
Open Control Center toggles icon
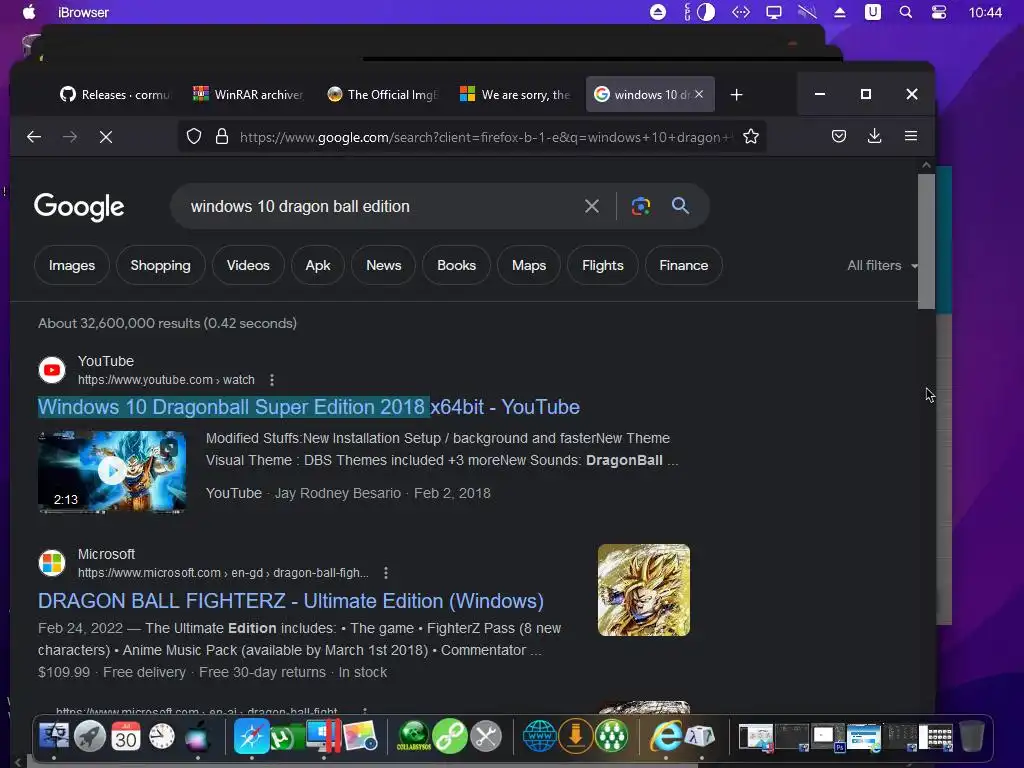click(x=938, y=12)
